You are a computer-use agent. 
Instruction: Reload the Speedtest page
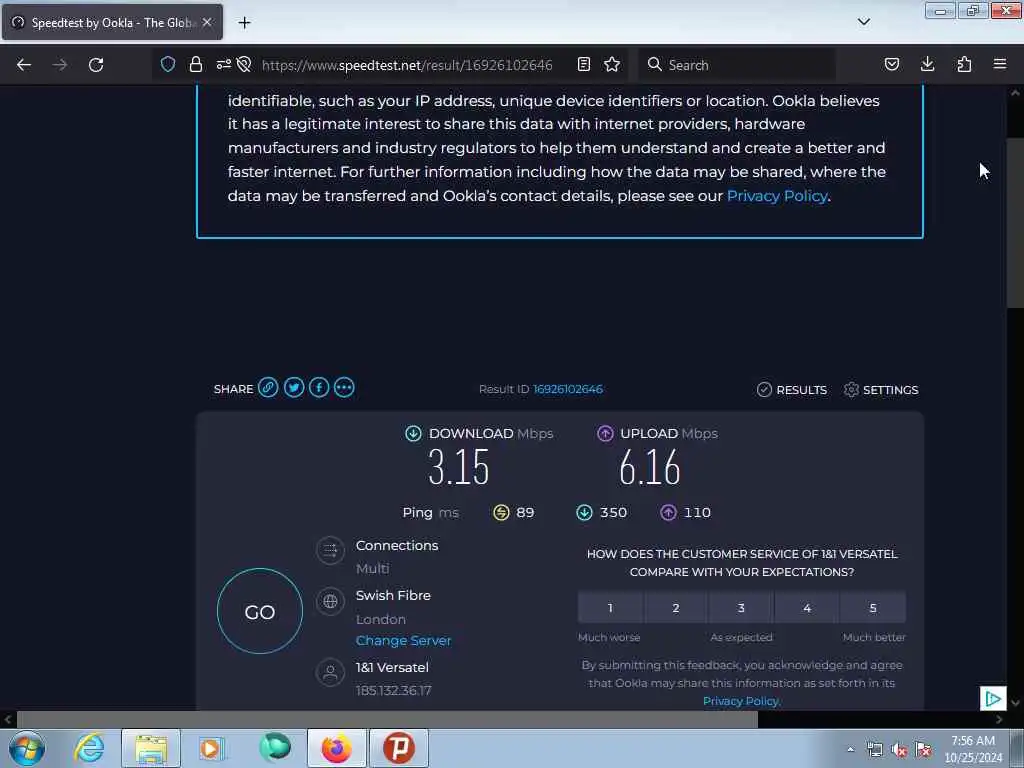[96, 65]
